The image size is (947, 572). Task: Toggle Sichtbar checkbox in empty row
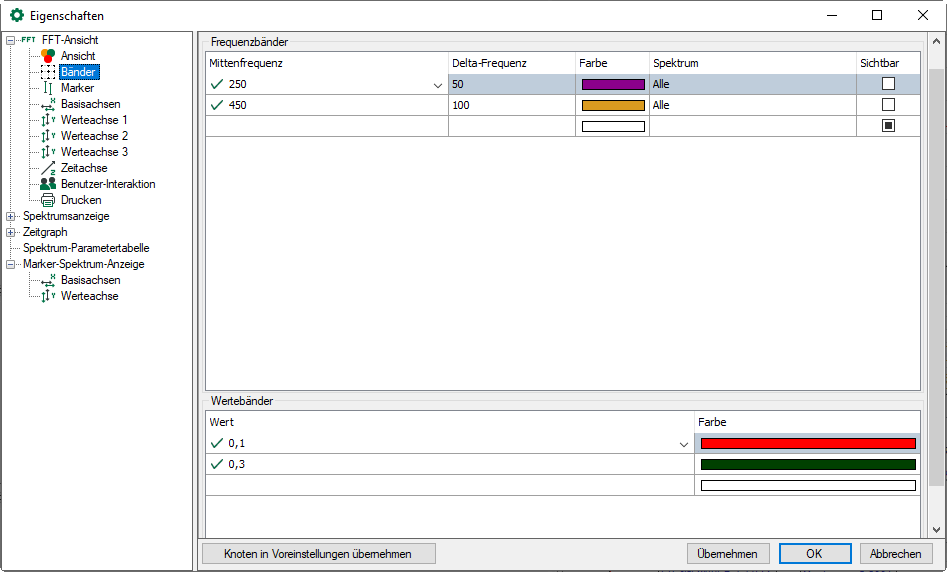click(x=887, y=126)
